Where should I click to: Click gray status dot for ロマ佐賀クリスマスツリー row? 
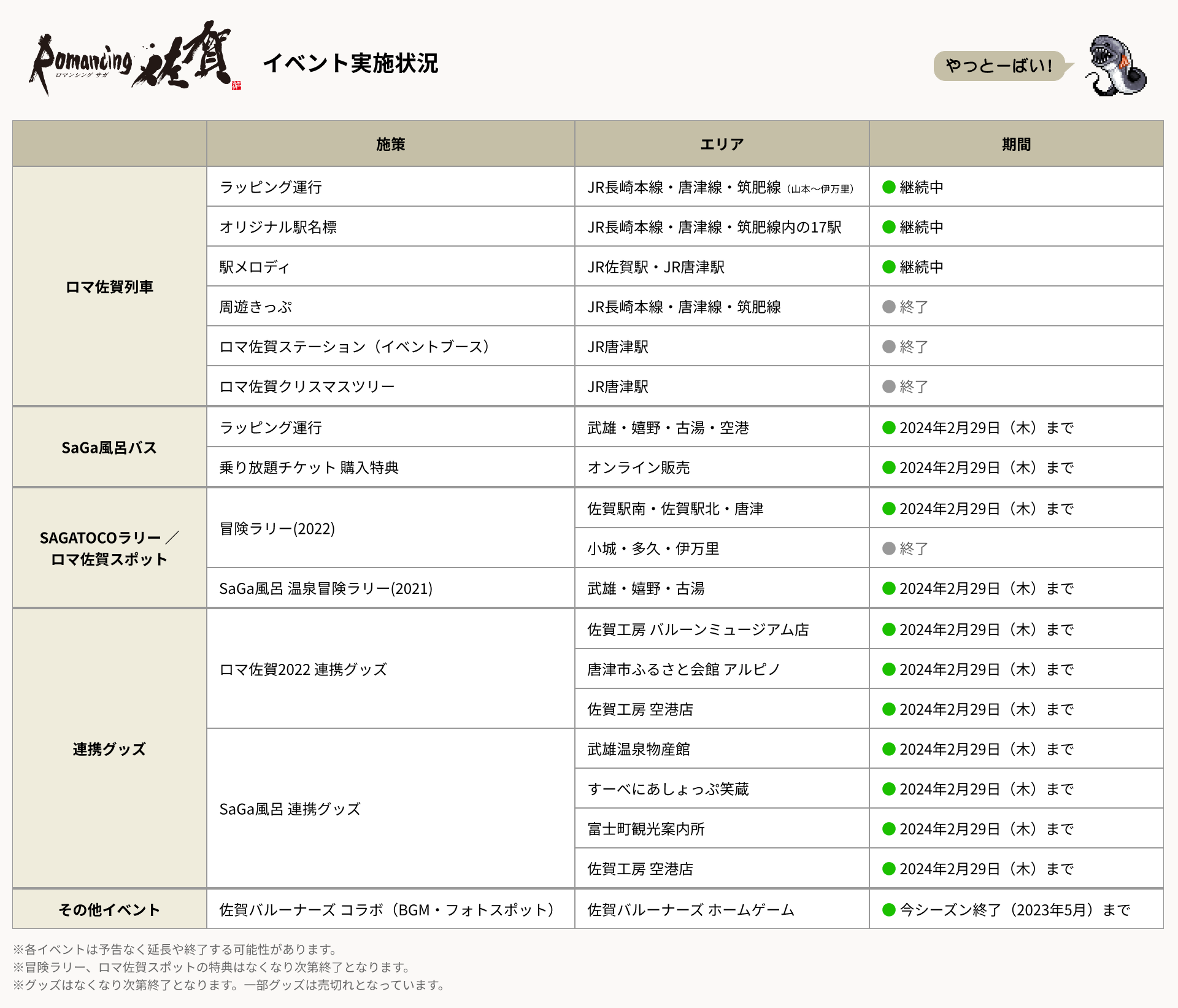(x=888, y=387)
